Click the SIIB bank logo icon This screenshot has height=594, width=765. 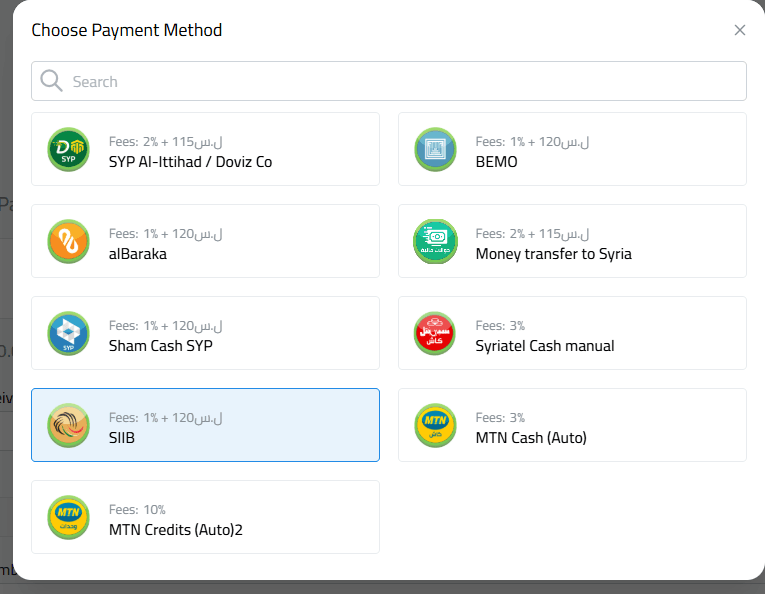pos(68,425)
